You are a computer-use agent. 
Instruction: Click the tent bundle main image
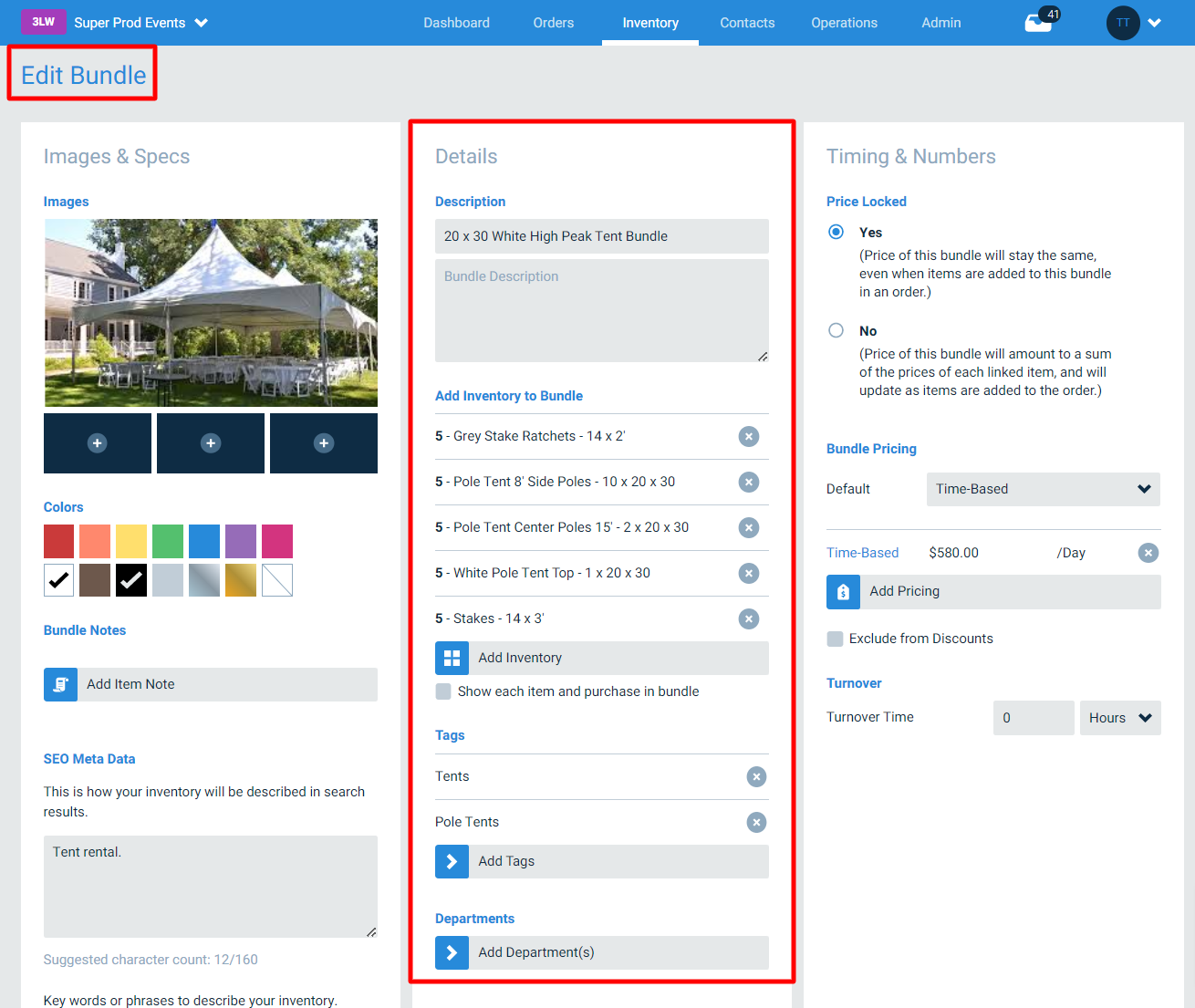pyautogui.click(x=211, y=313)
